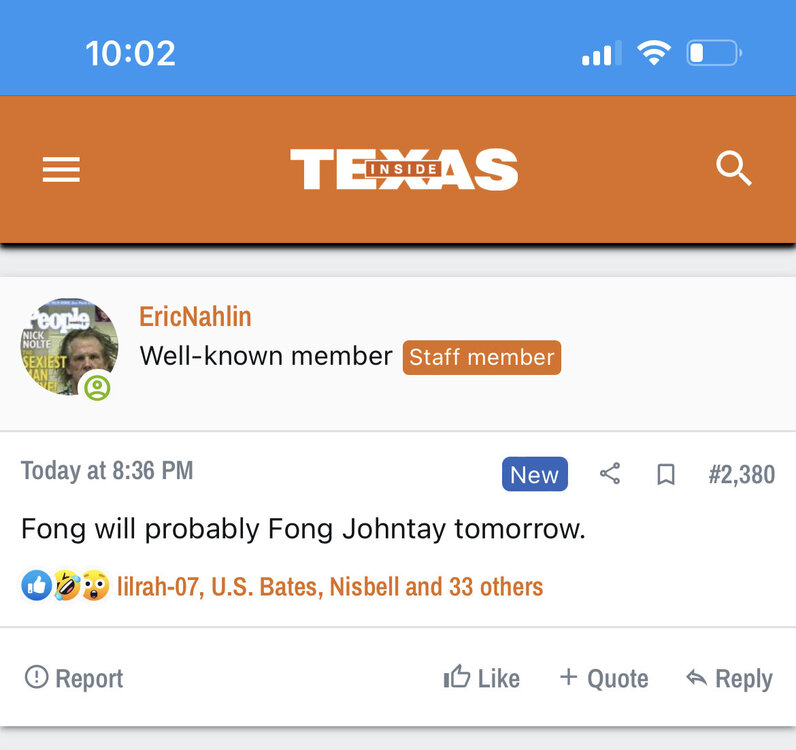Click the surprised reaction emoji

(95, 586)
